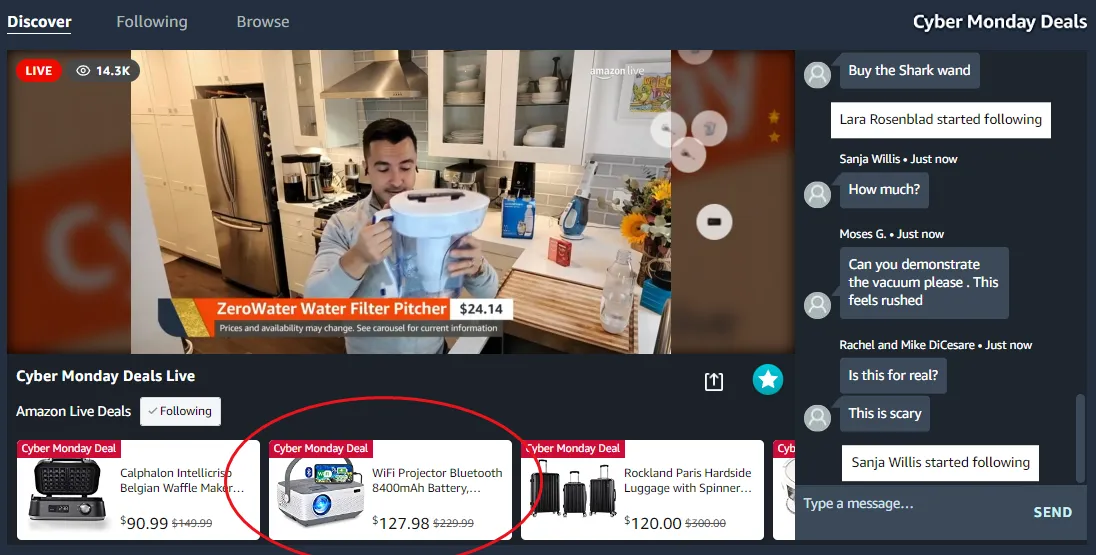Click the avatar beside 'Buy the Shark wand'
Image resolution: width=1096 pixels, height=555 pixels.
click(x=817, y=74)
